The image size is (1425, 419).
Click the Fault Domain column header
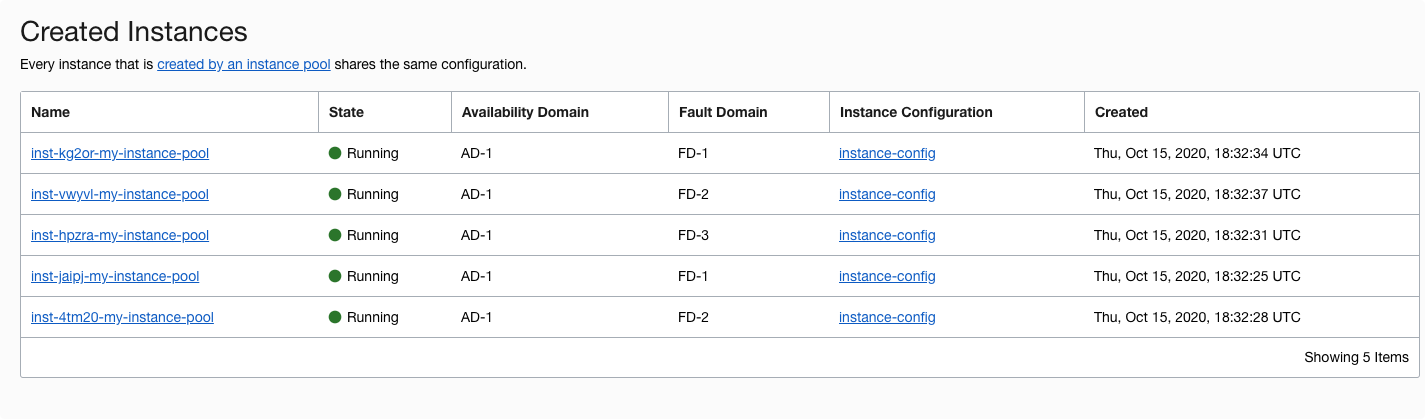click(x=722, y=112)
